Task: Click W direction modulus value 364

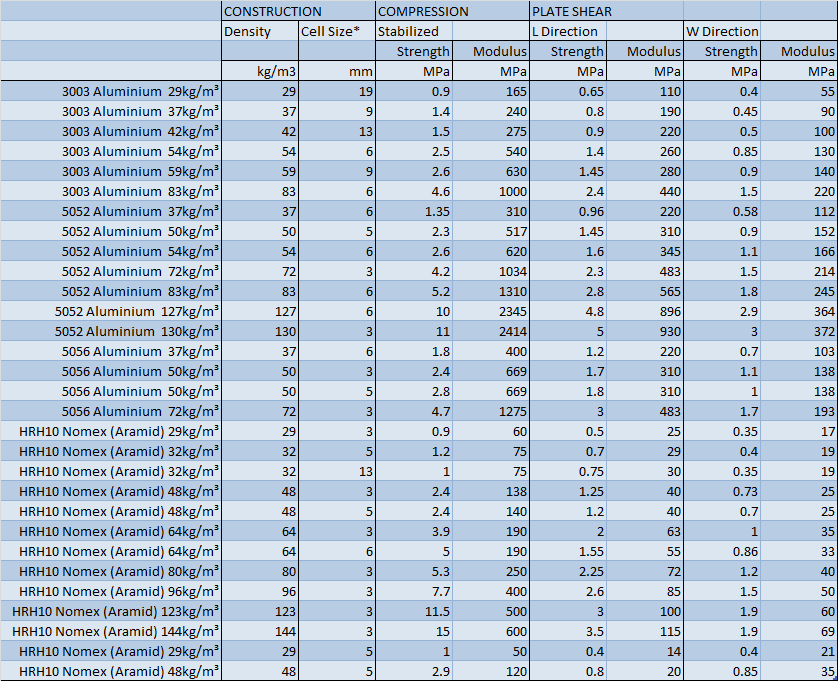Action: point(799,311)
